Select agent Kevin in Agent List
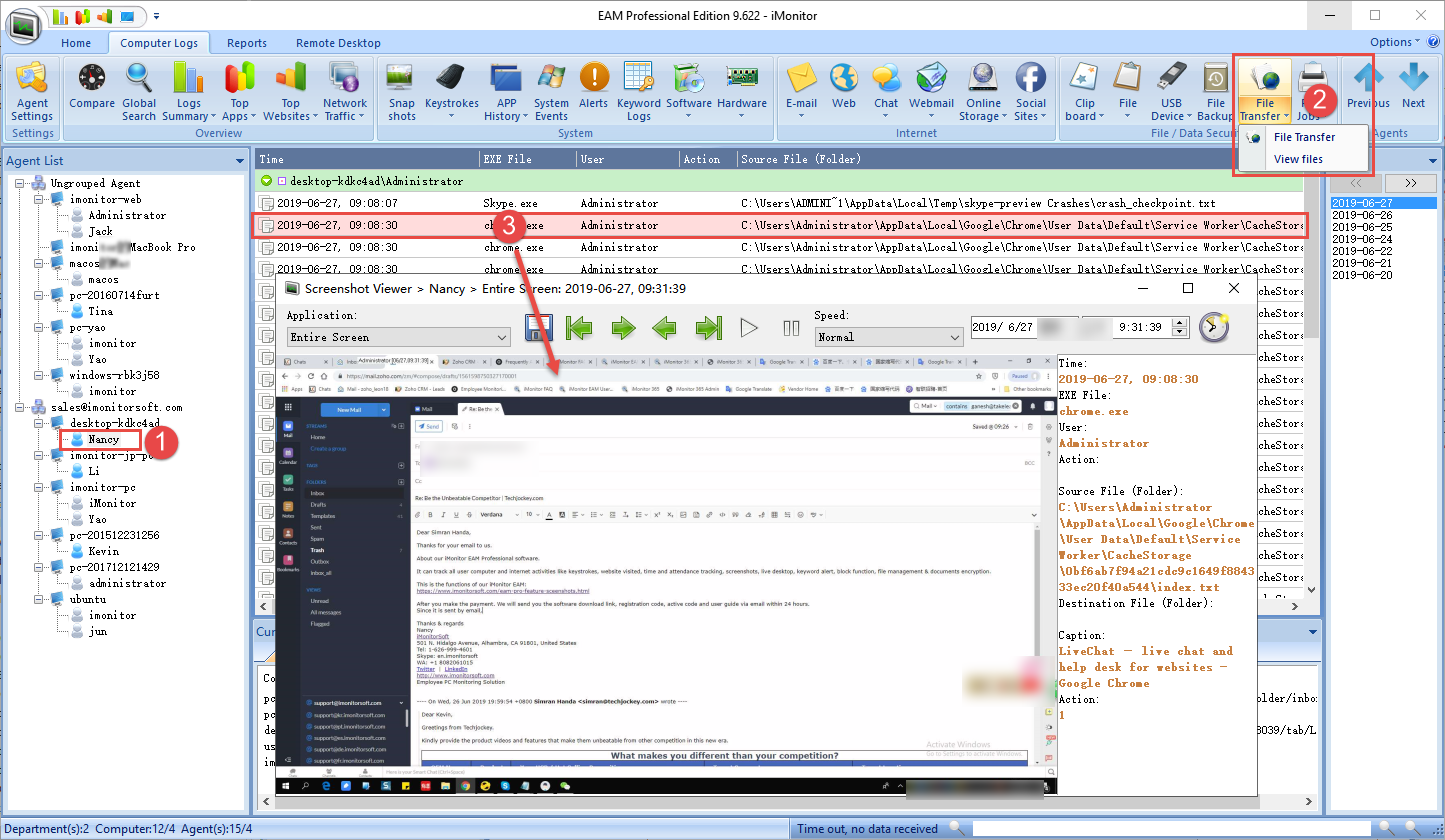 (x=103, y=551)
